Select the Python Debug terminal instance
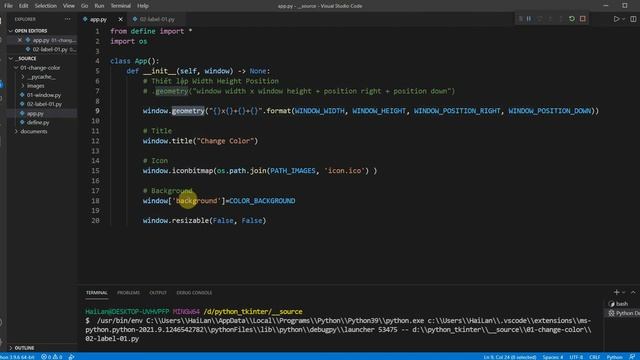 [x=623, y=313]
